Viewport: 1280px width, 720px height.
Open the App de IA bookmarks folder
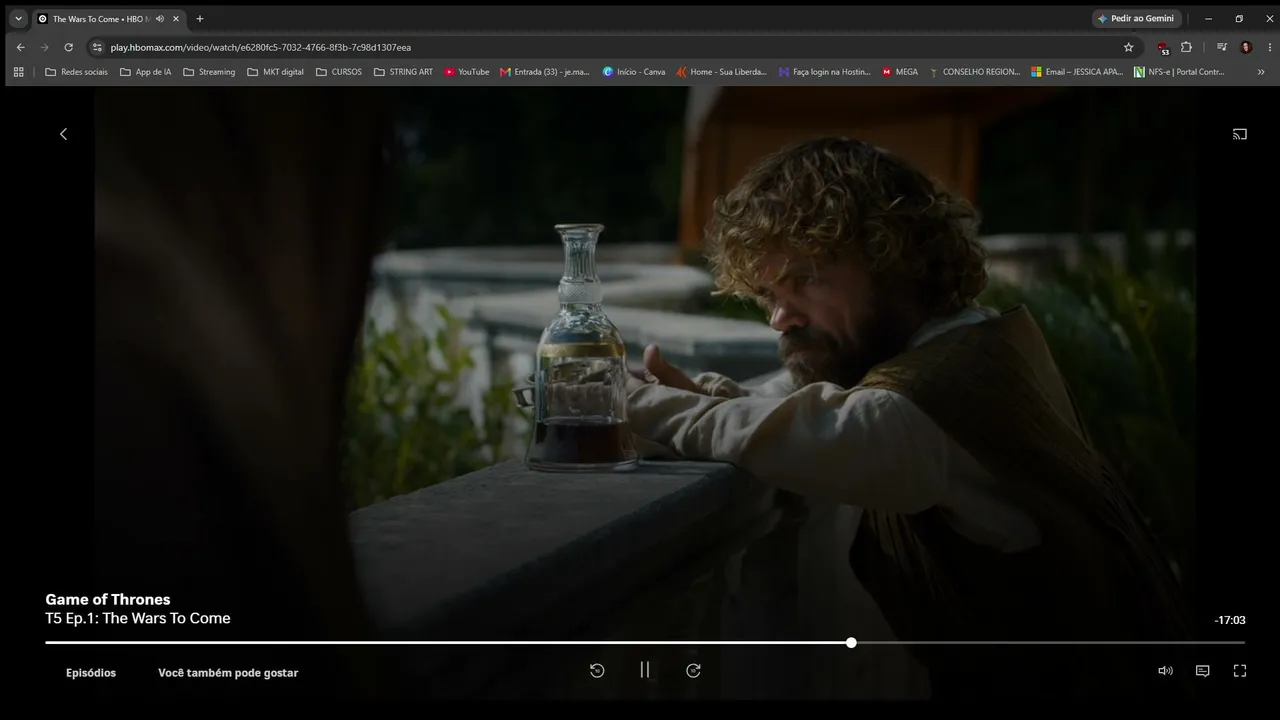point(145,72)
